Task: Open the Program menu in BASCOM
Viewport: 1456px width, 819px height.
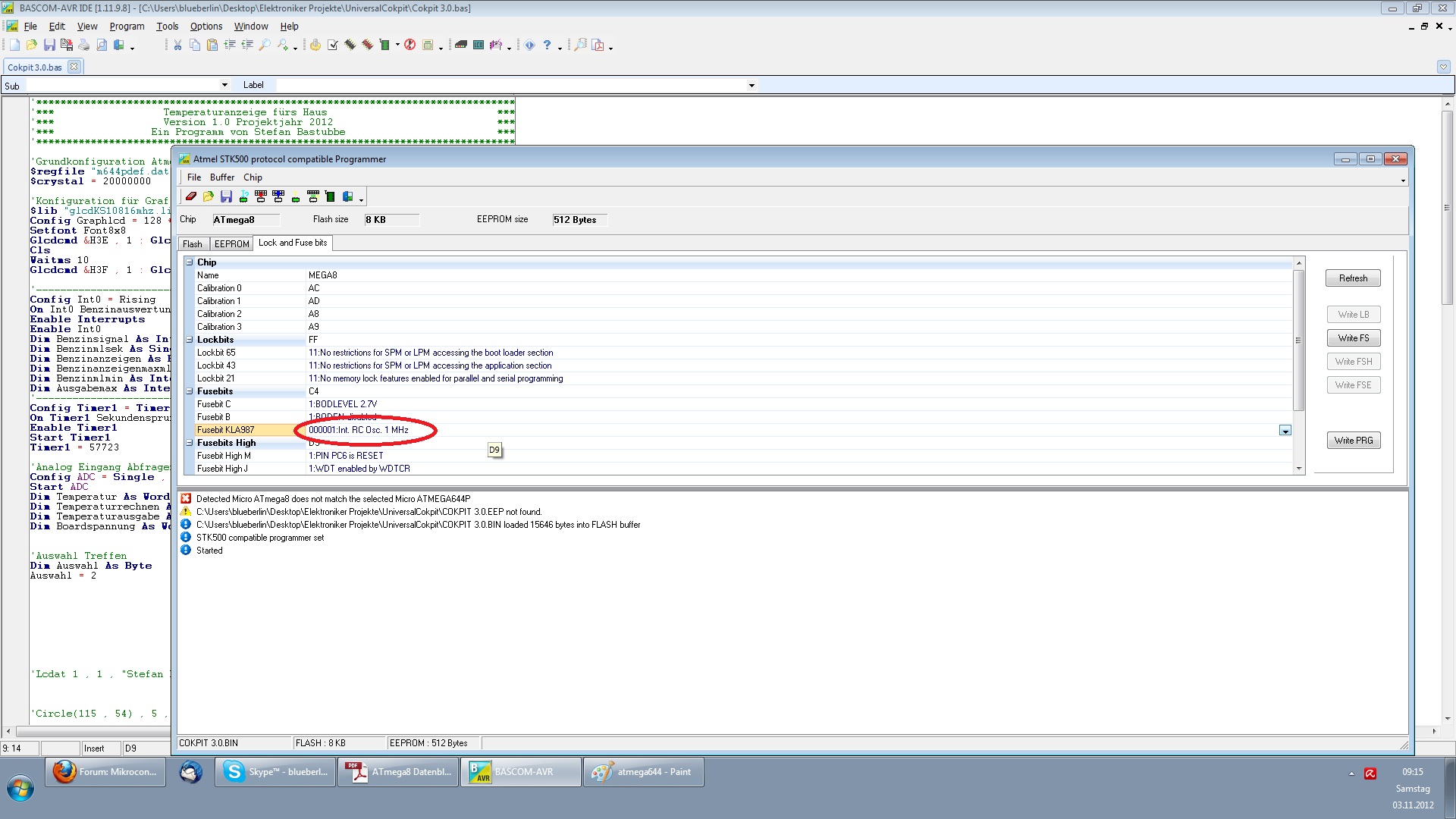Action: (127, 27)
